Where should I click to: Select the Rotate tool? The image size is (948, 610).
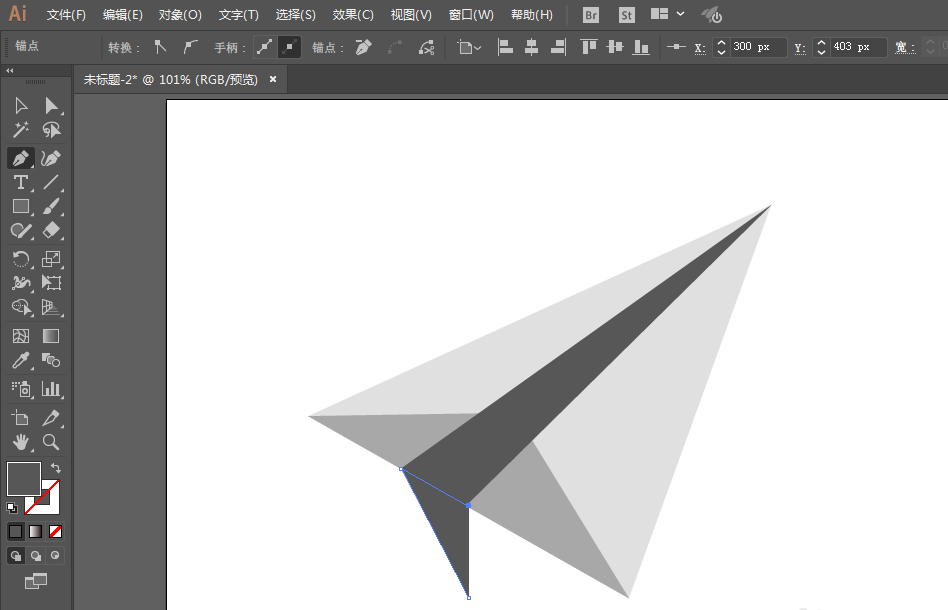click(x=20, y=258)
